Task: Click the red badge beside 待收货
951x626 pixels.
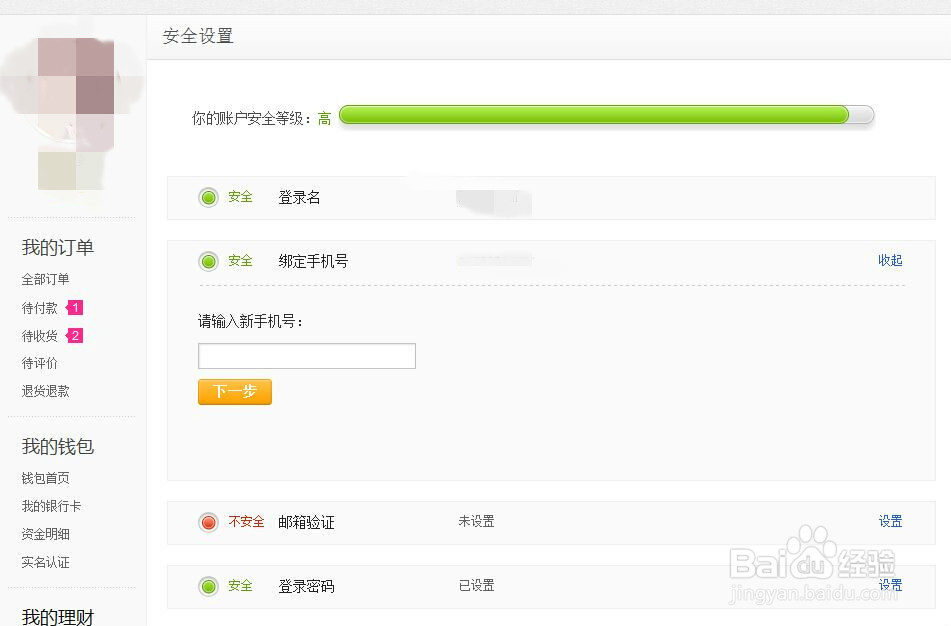Action: coord(77,335)
